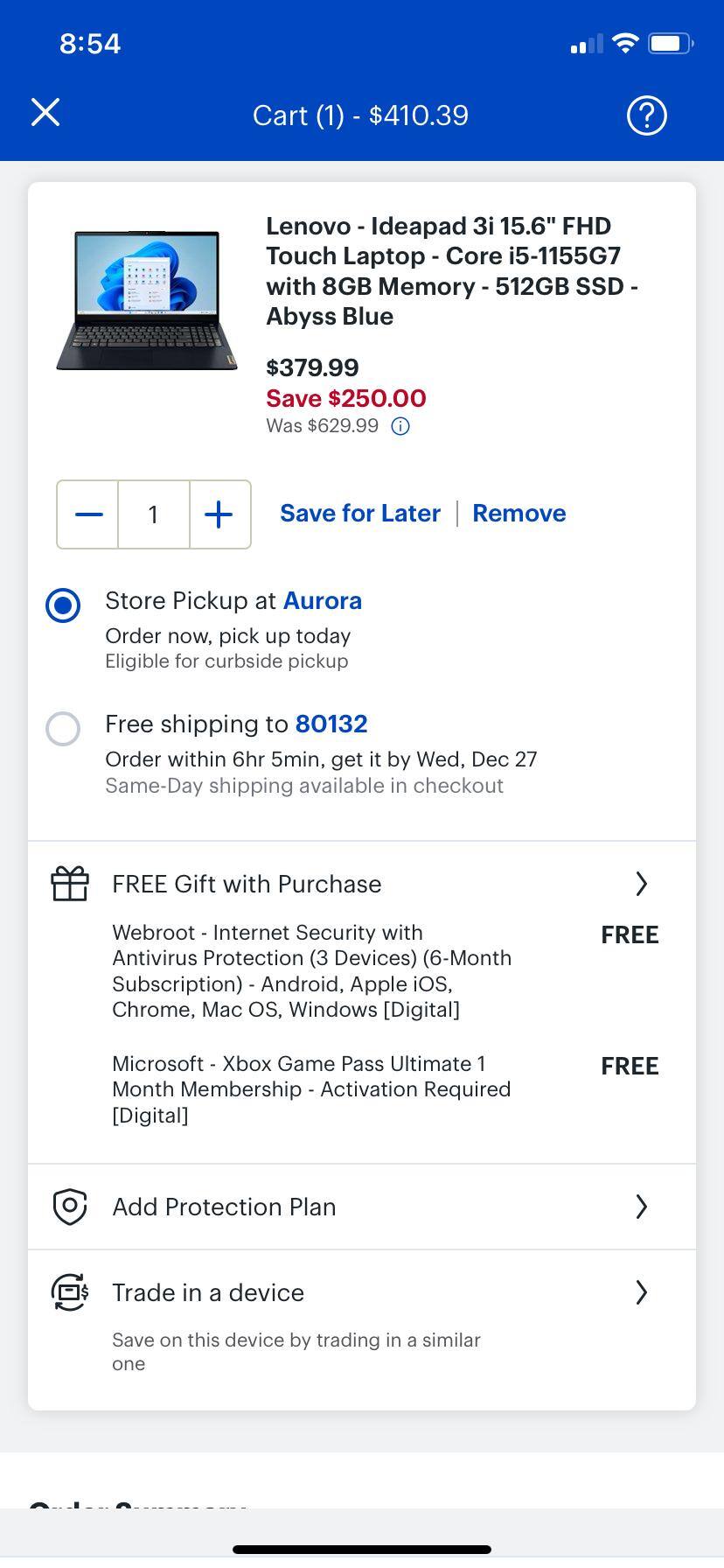The image size is (724, 1568).
Task: Increase quantity with the plus stepper
Action: (x=219, y=514)
